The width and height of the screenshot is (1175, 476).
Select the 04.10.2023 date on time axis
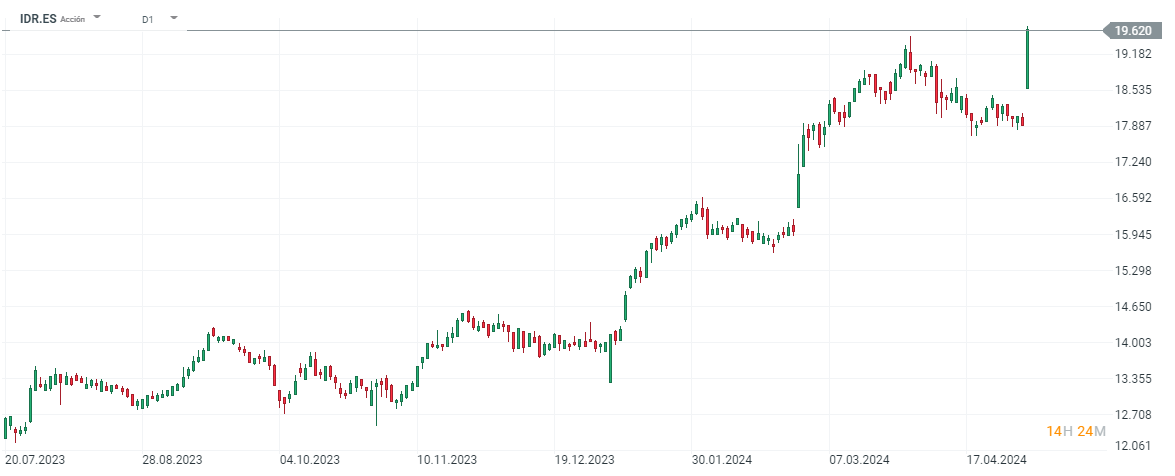310,460
